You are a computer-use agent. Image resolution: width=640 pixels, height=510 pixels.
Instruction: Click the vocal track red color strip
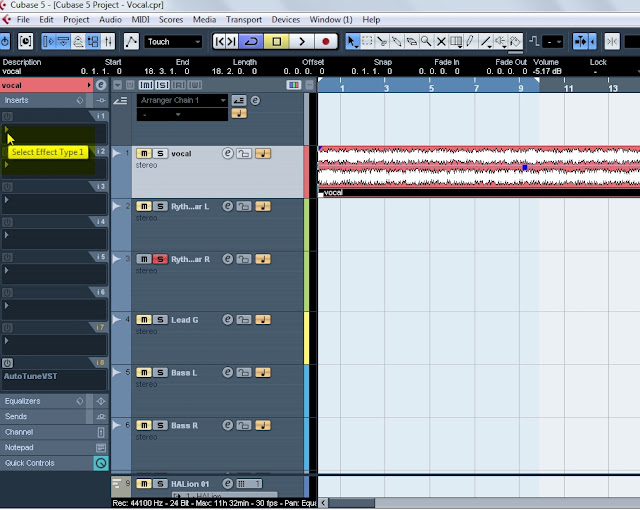pos(307,172)
